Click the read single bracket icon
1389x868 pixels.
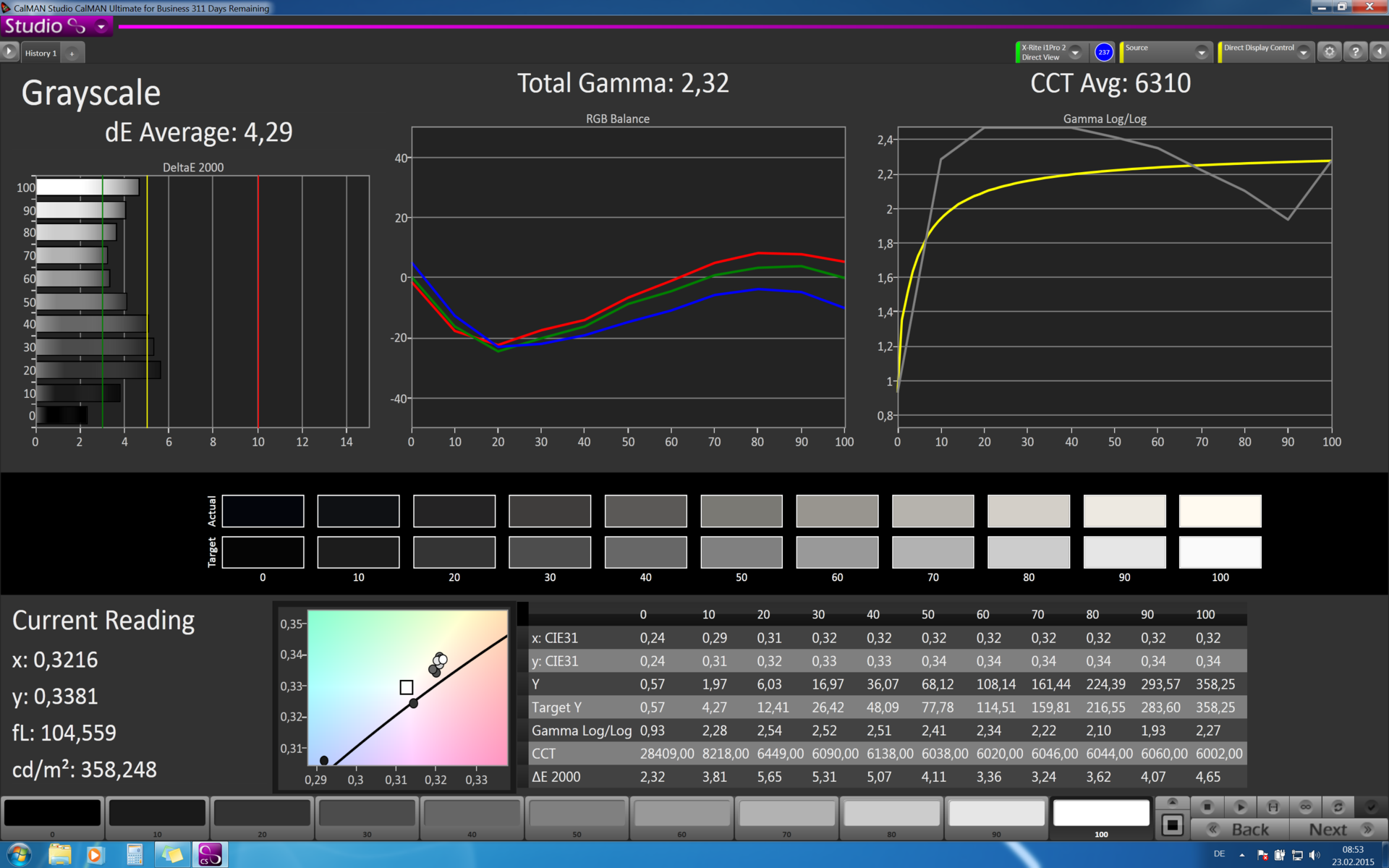[1273, 807]
